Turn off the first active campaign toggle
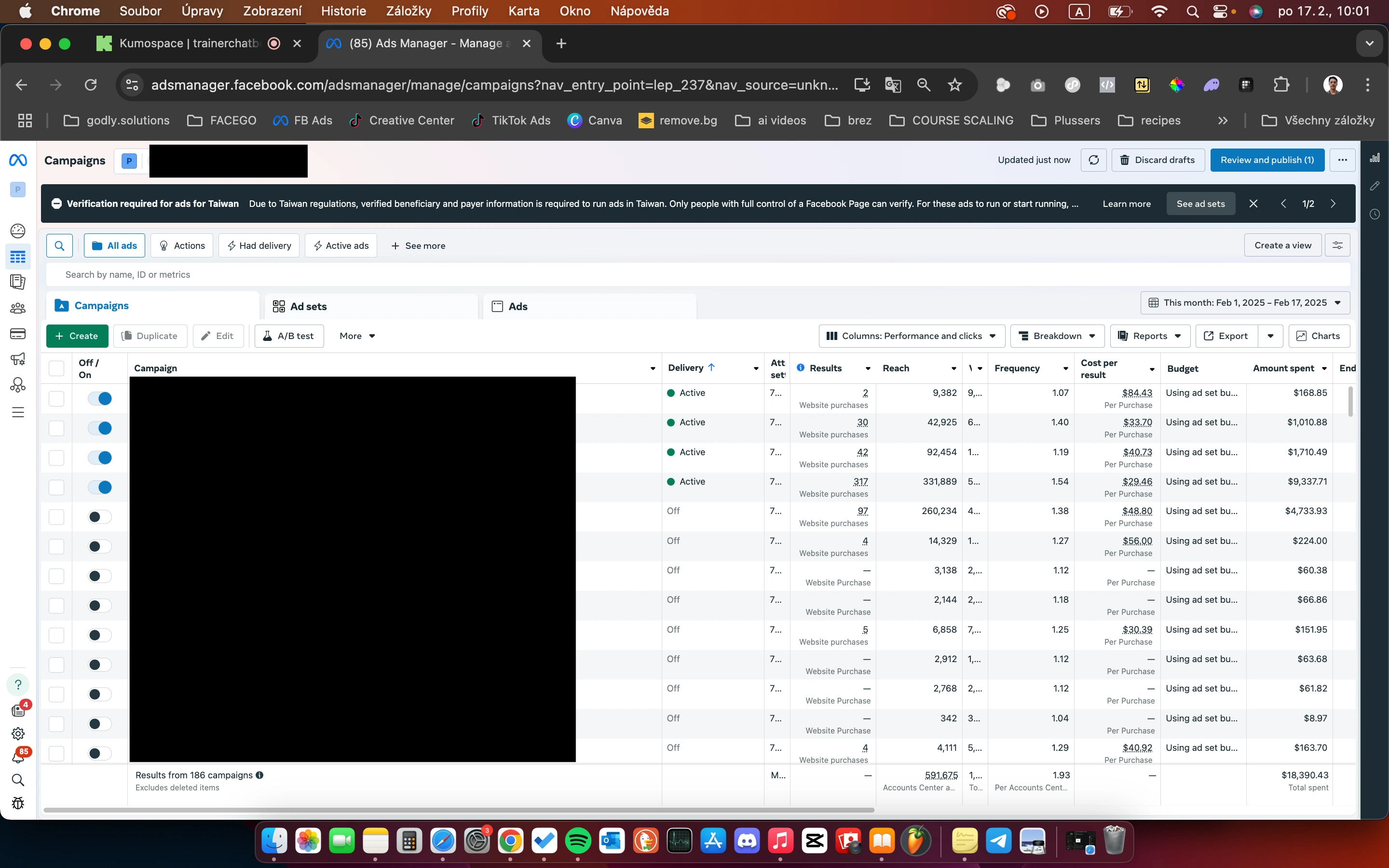Screen dimensions: 1389x868 100,398
